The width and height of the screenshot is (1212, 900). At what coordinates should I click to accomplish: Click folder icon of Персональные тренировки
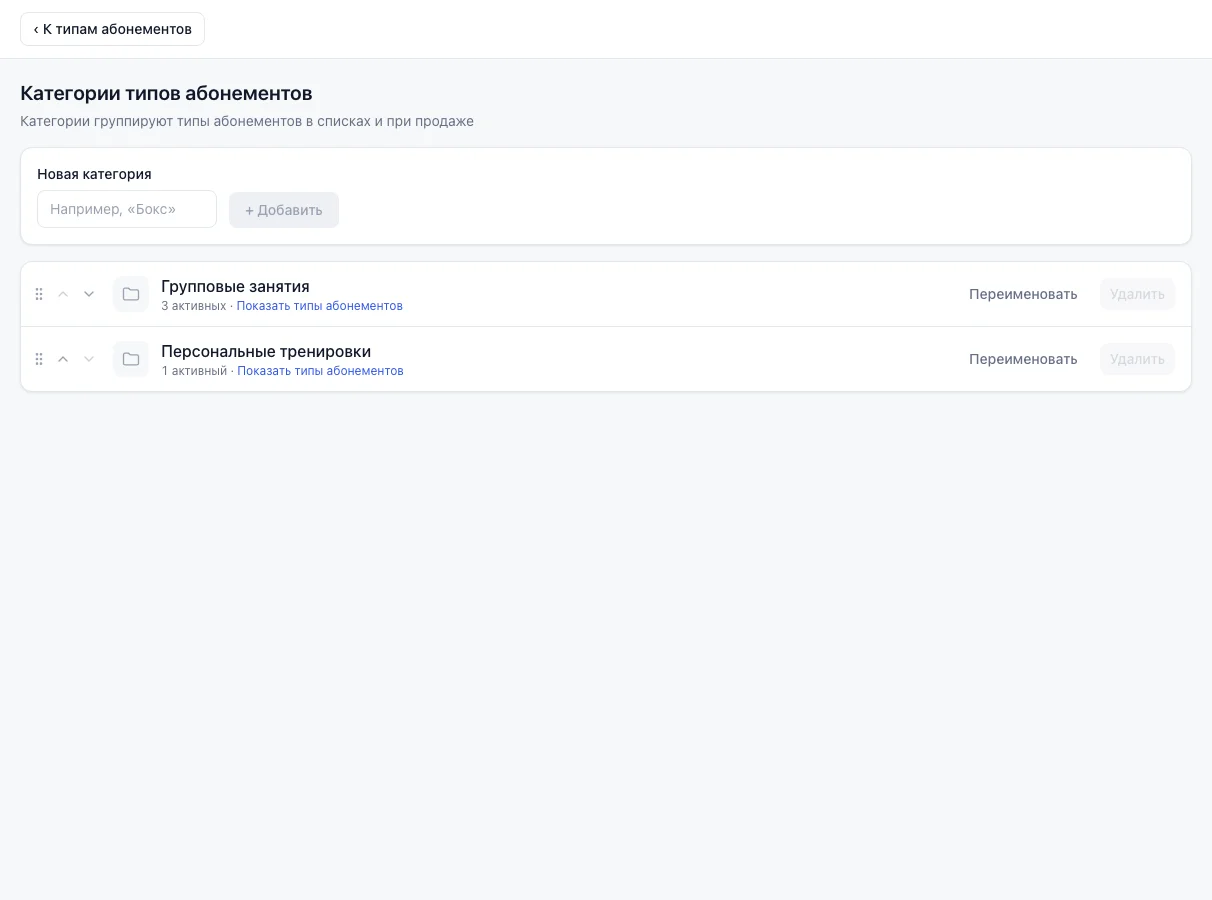click(x=131, y=359)
